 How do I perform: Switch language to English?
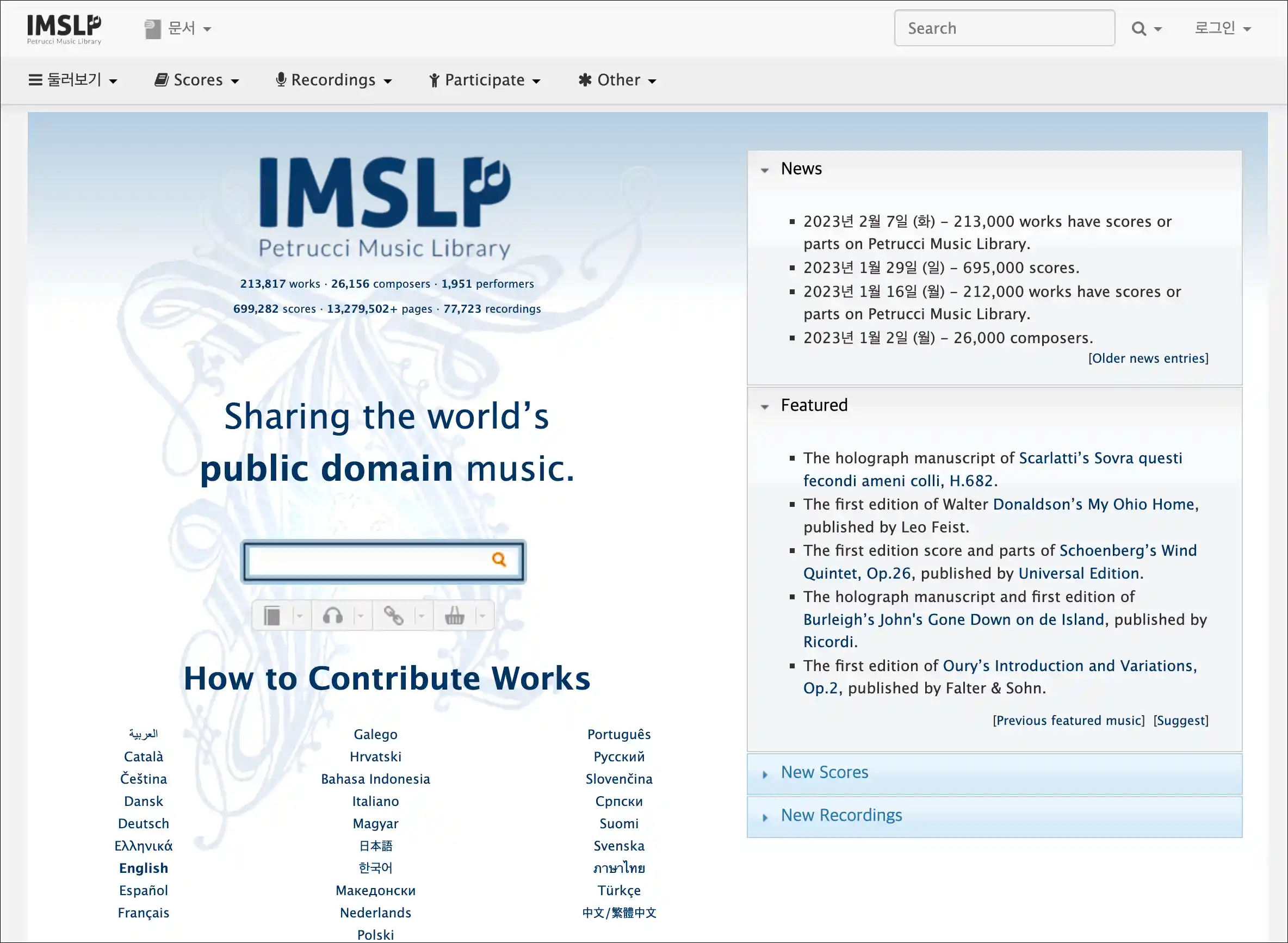[143, 869]
